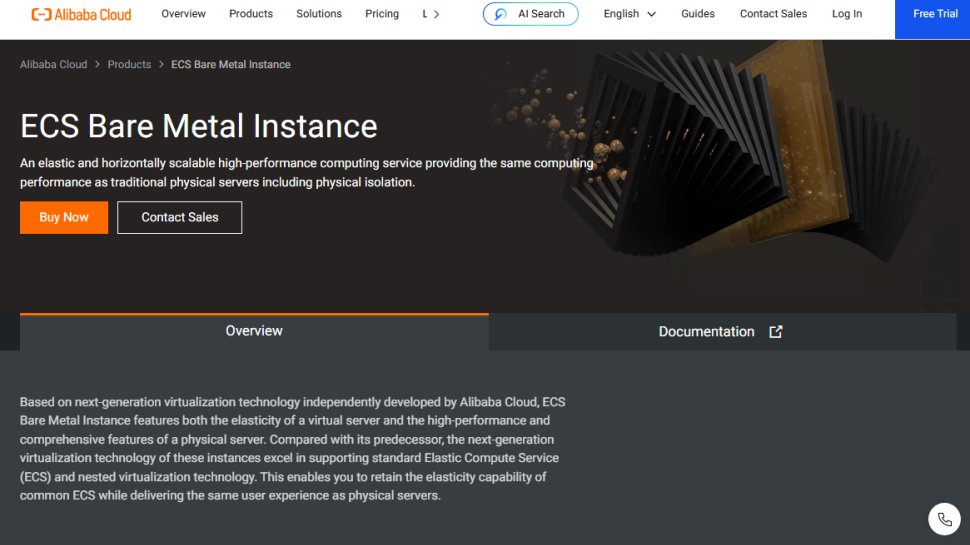Click the external link icon beside Documentation

pos(776,332)
